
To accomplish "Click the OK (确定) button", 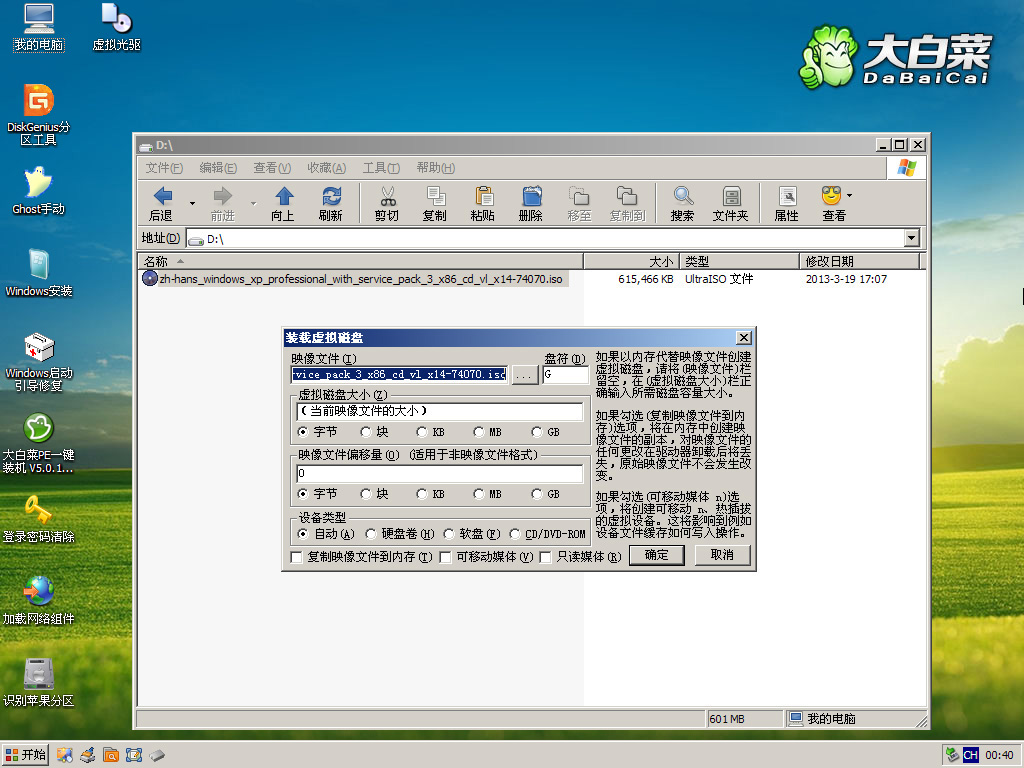I will [x=656, y=555].
